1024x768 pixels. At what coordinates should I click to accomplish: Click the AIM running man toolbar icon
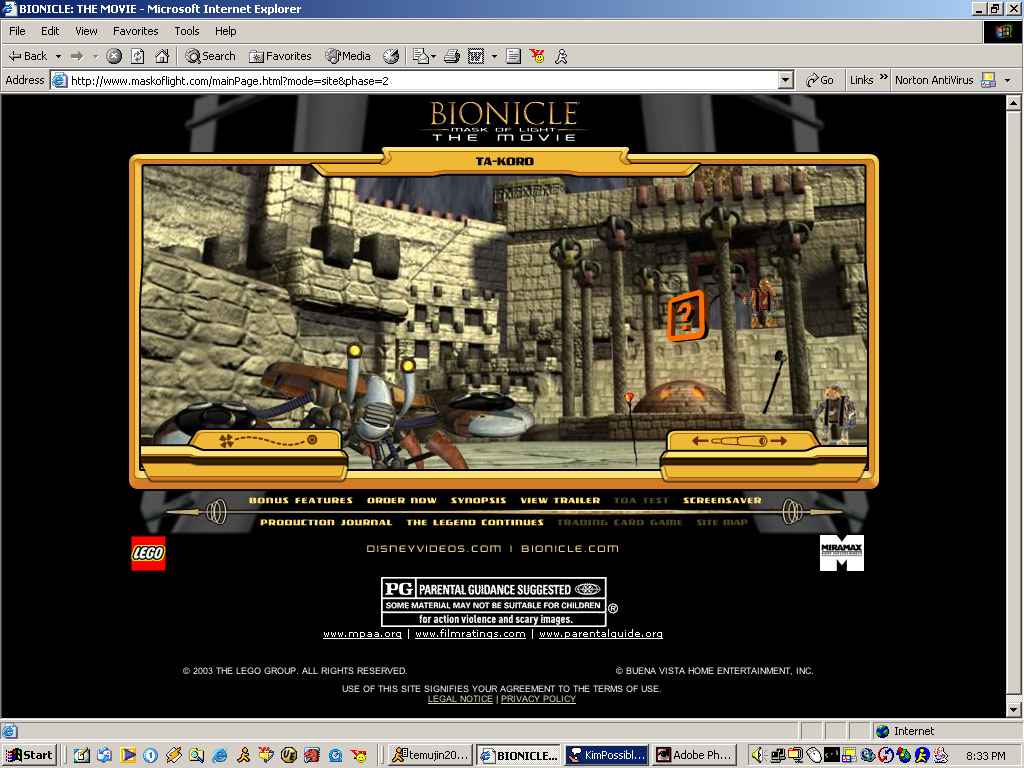tap(561, 56)
